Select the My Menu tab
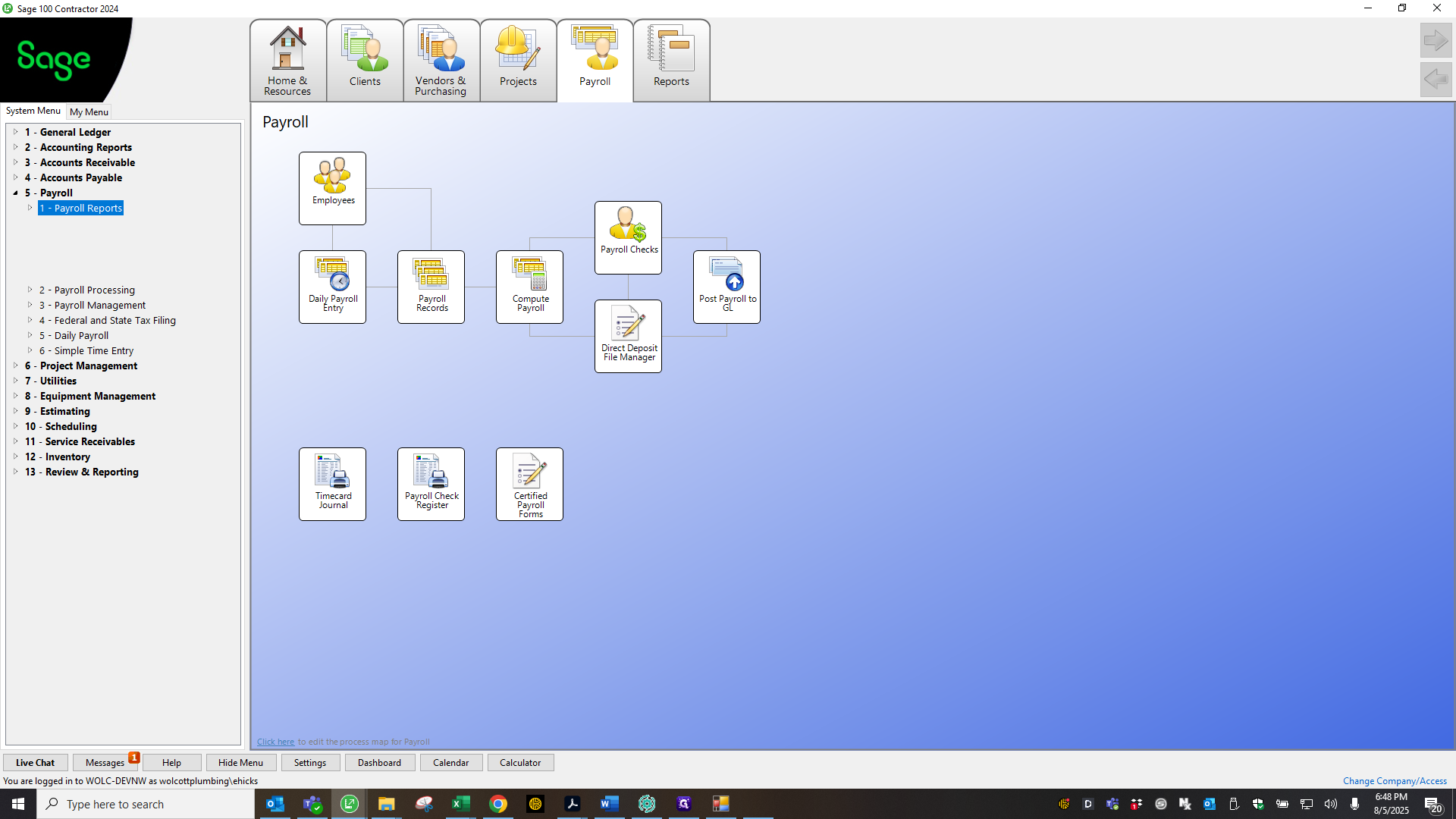Image resolution: width=1456 pixels, height=819 pixels. (89, 111)
